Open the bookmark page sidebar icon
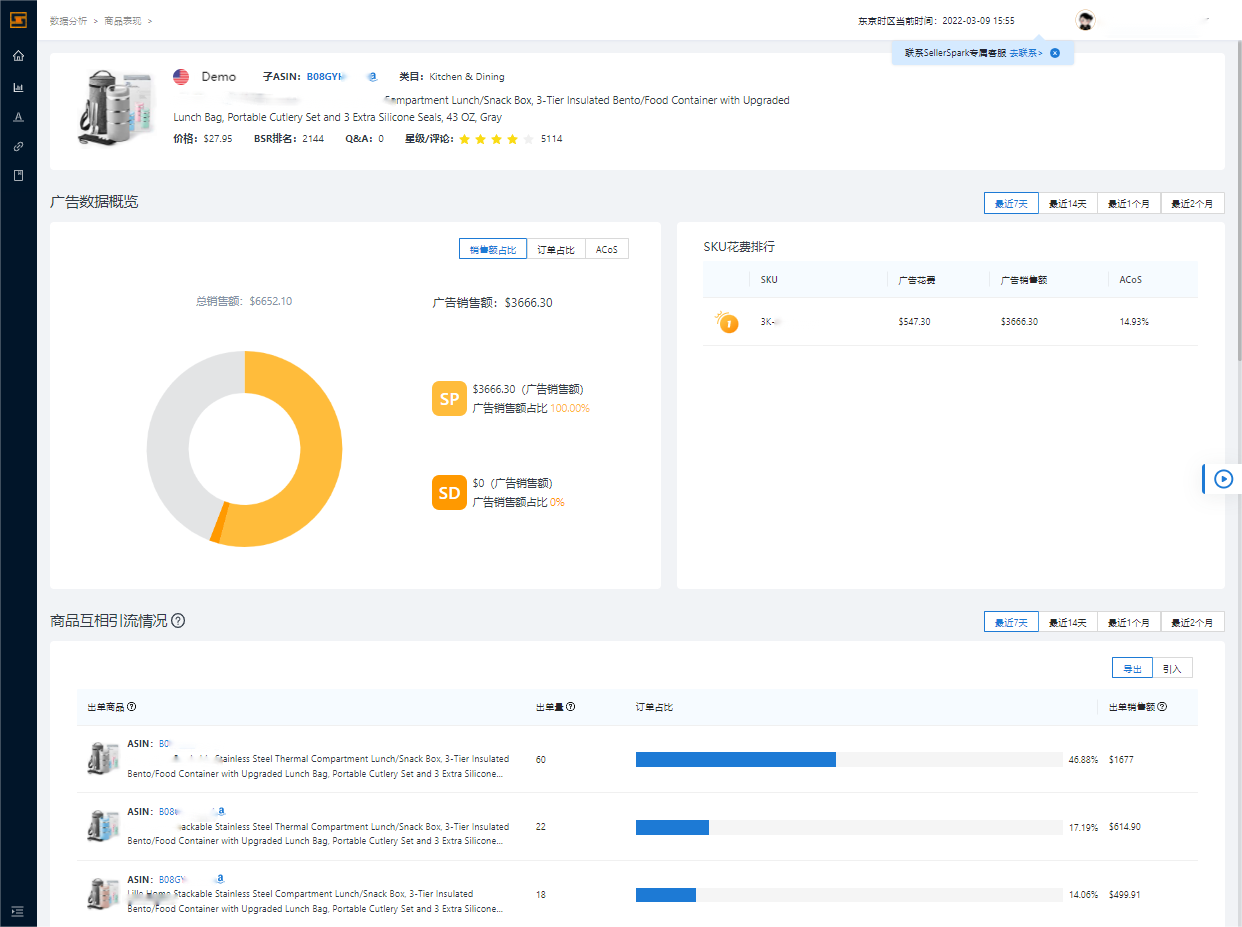The width and height of the screenshot is (1242, 927). (18, 175)
